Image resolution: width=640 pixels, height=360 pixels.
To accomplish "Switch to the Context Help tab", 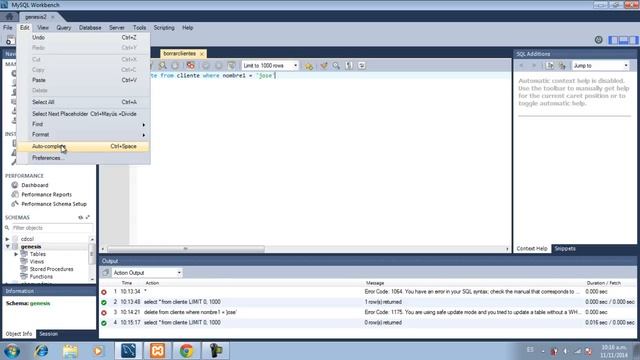I will click(532, 249).
